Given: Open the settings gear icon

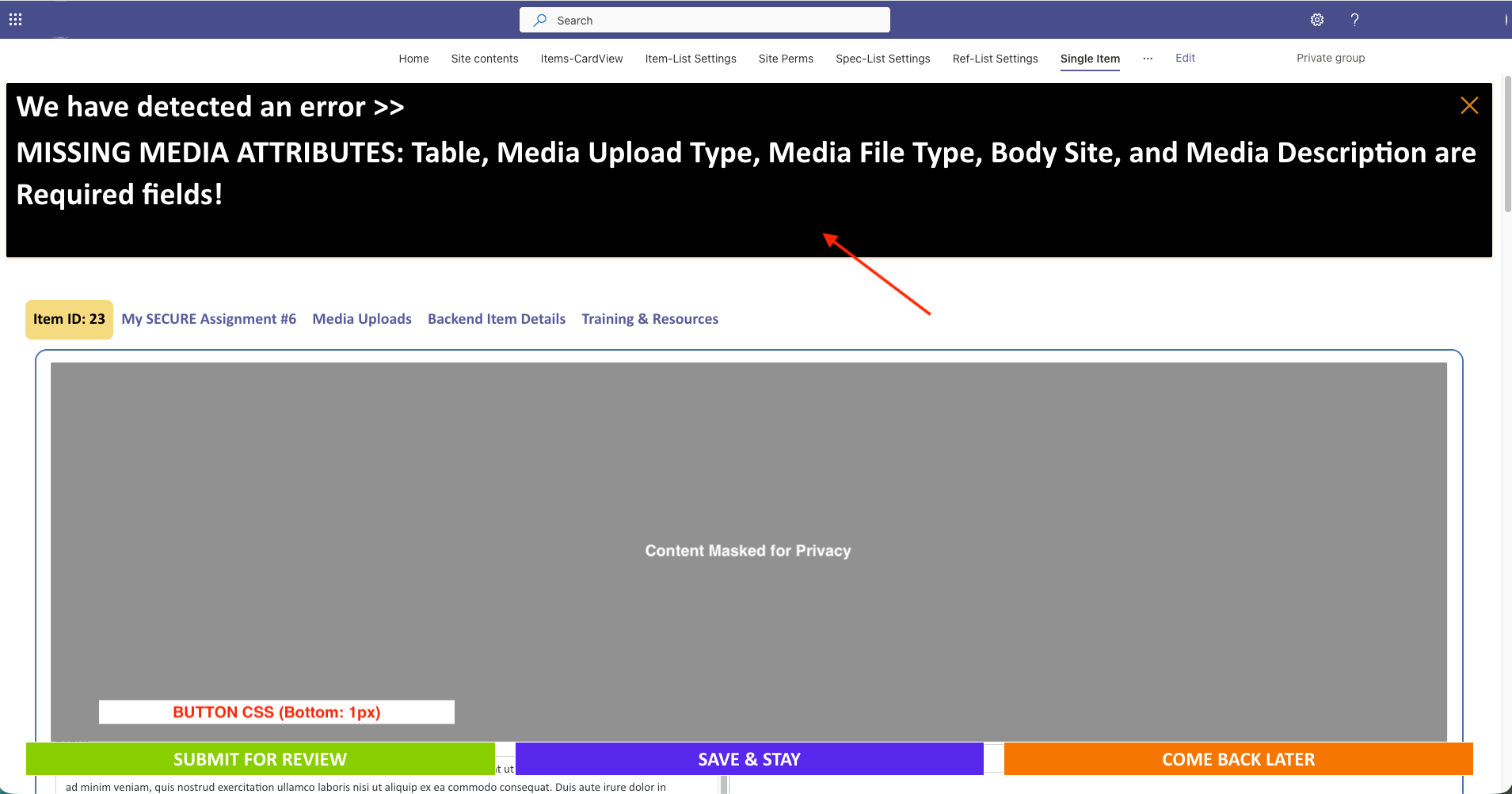Looking at the screenshot, I should tap(1316, 20).
